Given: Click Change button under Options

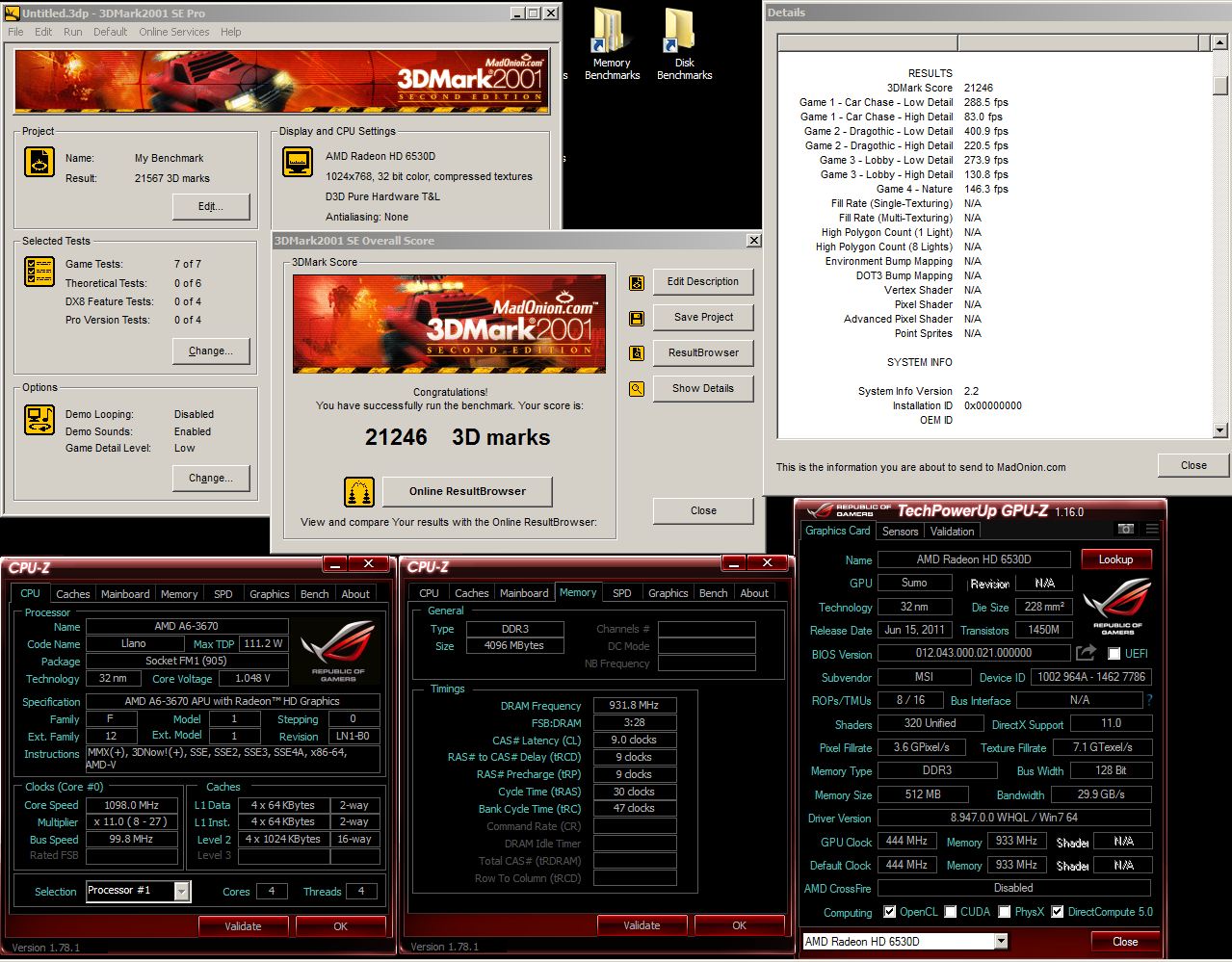Looking at the screenshot, I should pos(211,478).
